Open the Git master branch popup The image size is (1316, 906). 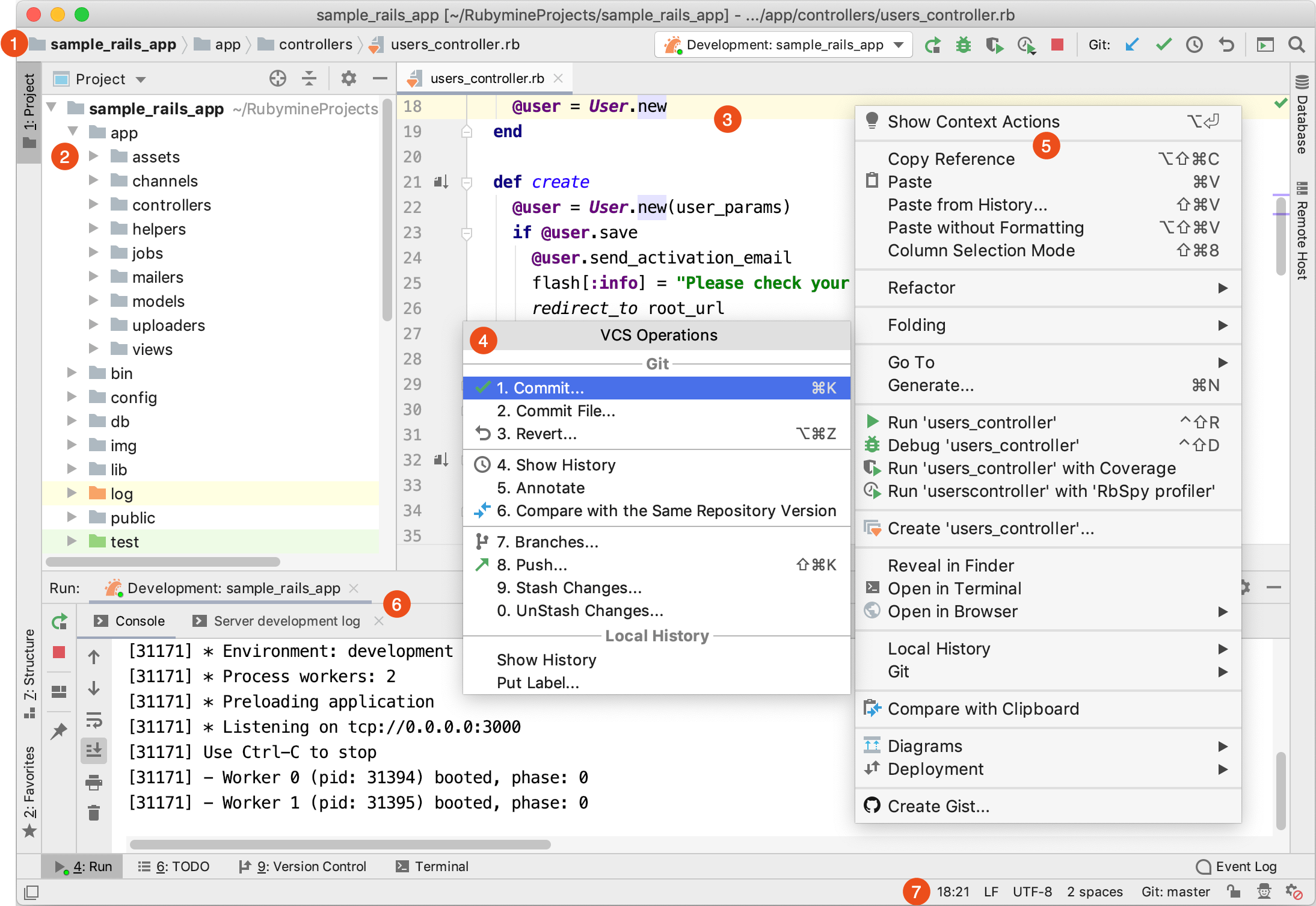[x=1175, y=892]
